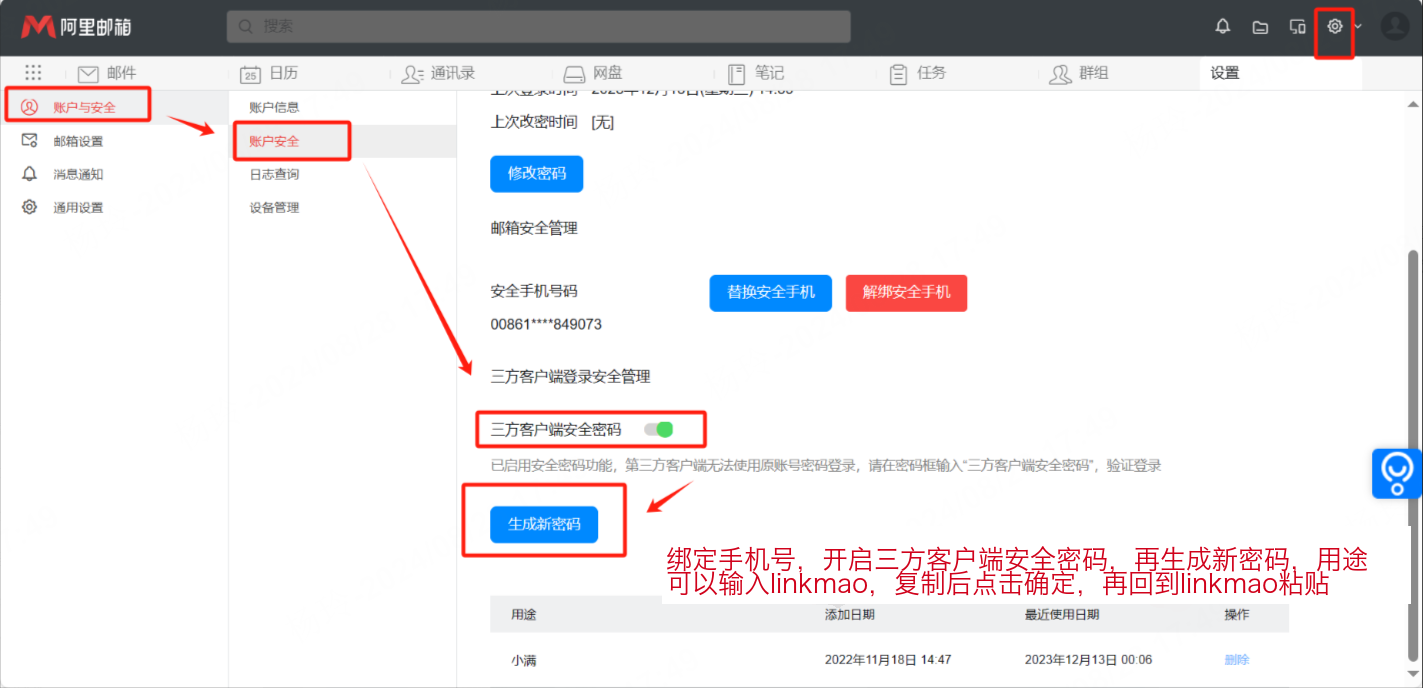Open notifications bell in header
This screenshot has height=688, width=1423.
(1222, 27)
